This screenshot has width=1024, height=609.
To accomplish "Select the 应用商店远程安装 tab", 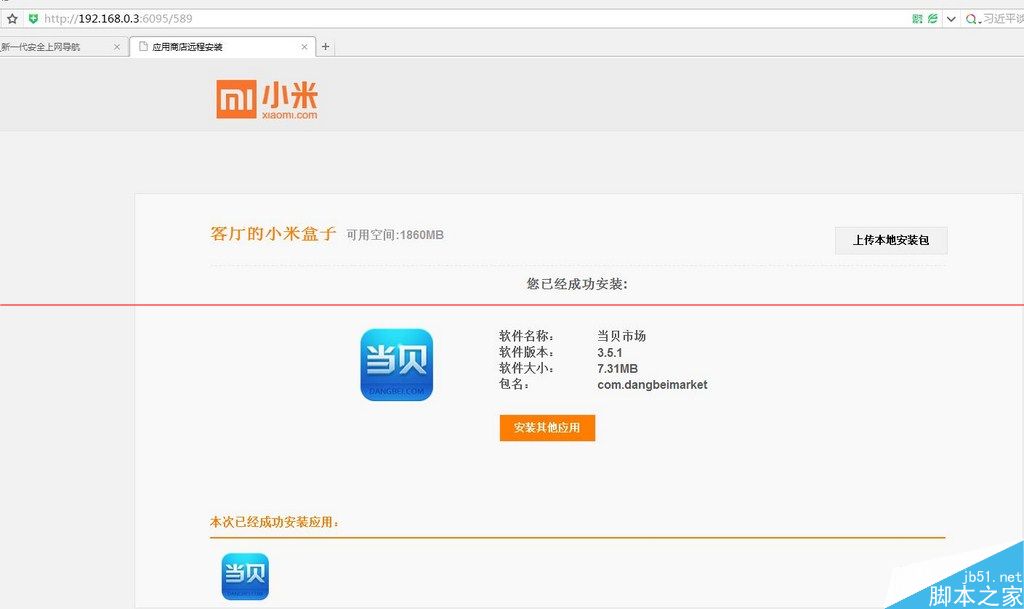I will point(222,47).
